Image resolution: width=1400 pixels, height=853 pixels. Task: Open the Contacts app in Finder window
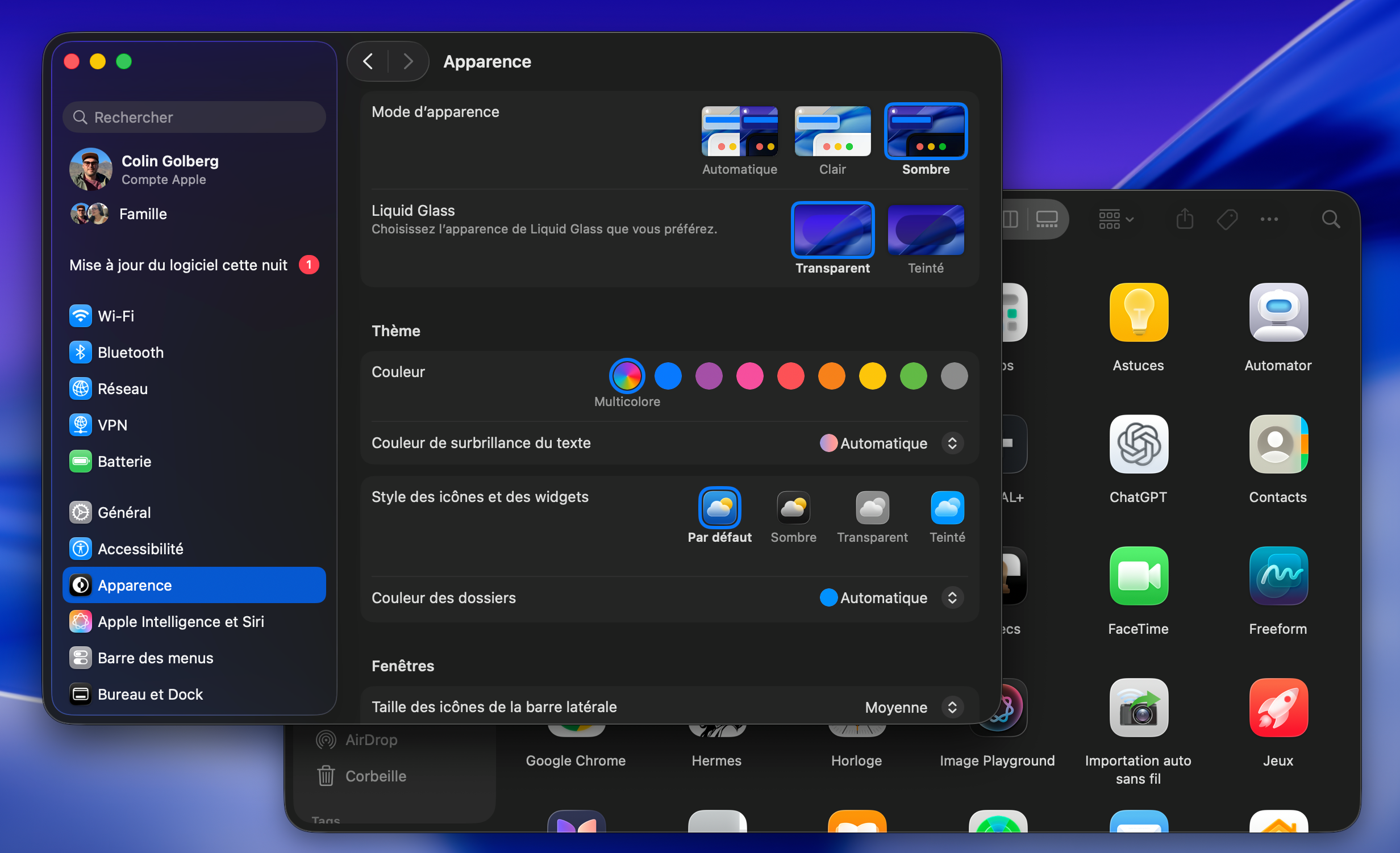pyautogui.click(x=1278, y=445)
